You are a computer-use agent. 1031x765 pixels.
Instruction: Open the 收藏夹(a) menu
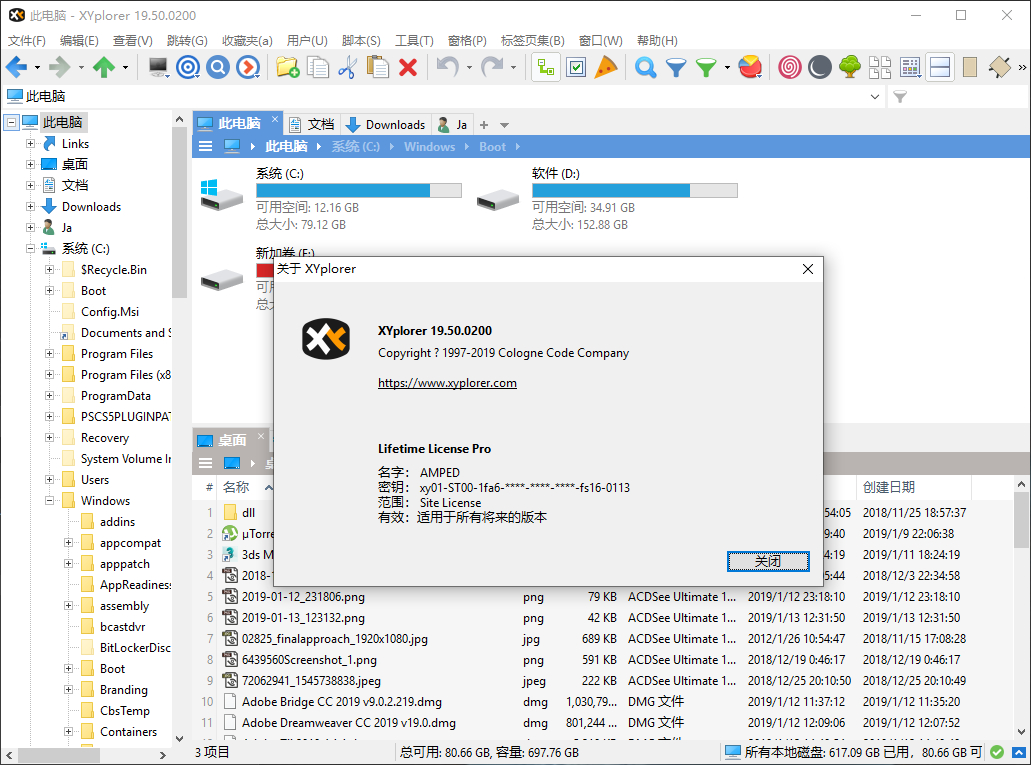coord(247,41)
